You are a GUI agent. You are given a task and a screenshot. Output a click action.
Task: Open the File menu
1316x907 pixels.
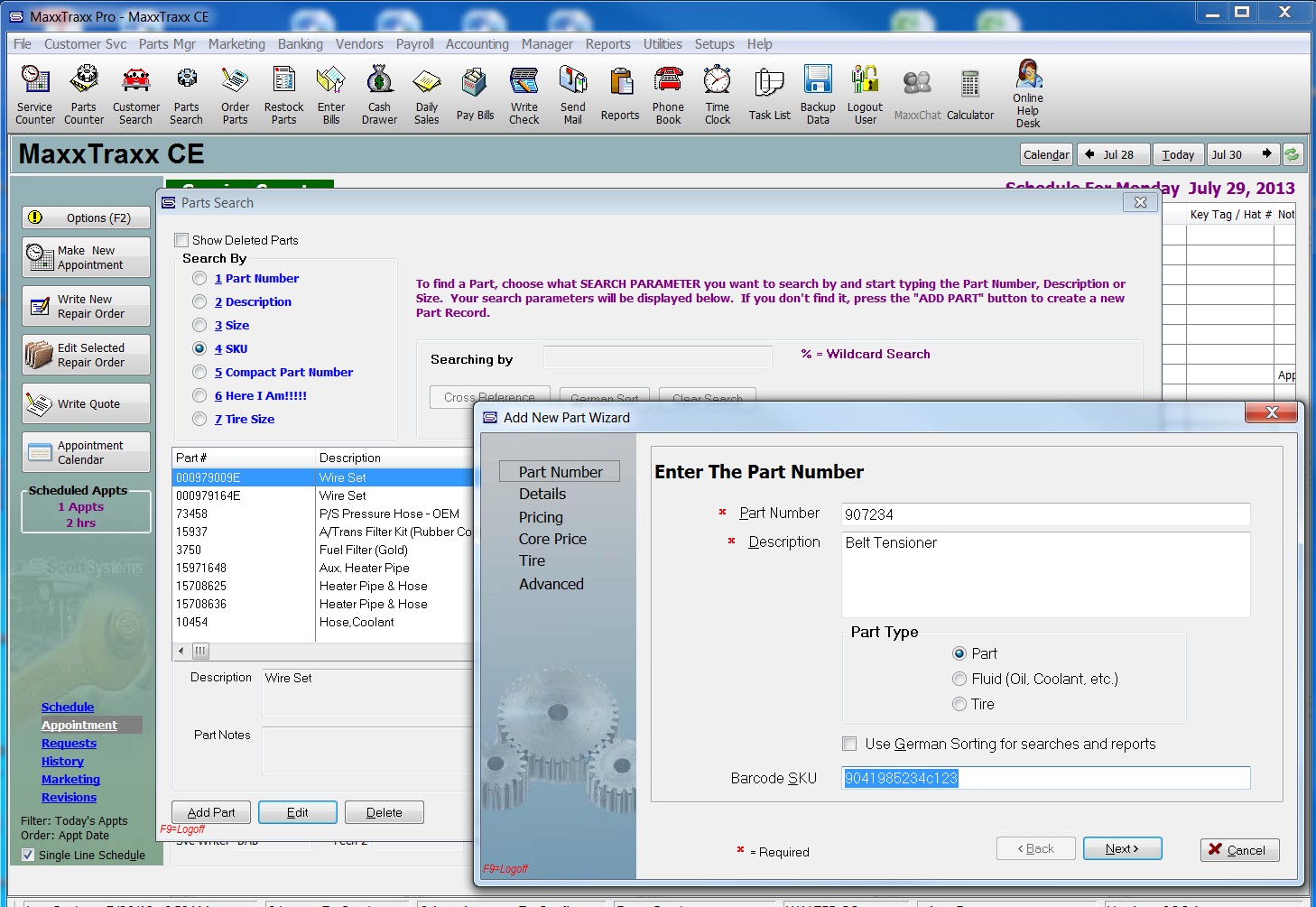(x=23, y=44)
